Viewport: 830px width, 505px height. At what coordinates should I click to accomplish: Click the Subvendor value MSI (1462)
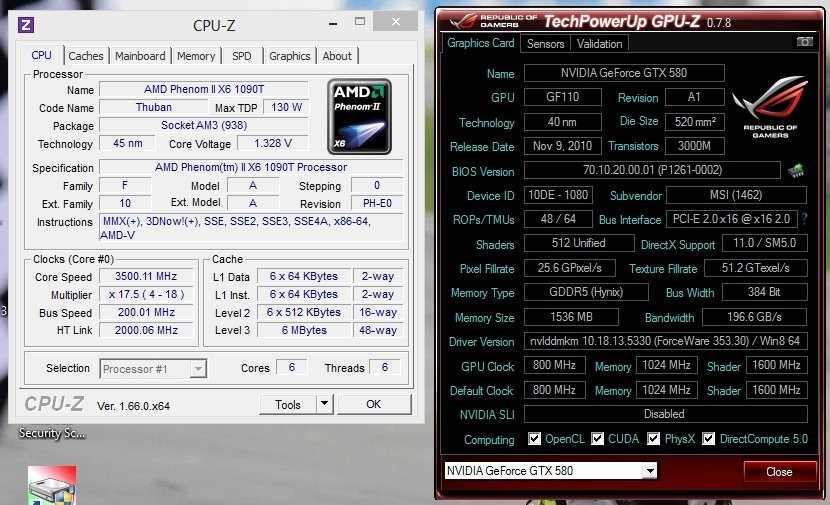[736, 195]
